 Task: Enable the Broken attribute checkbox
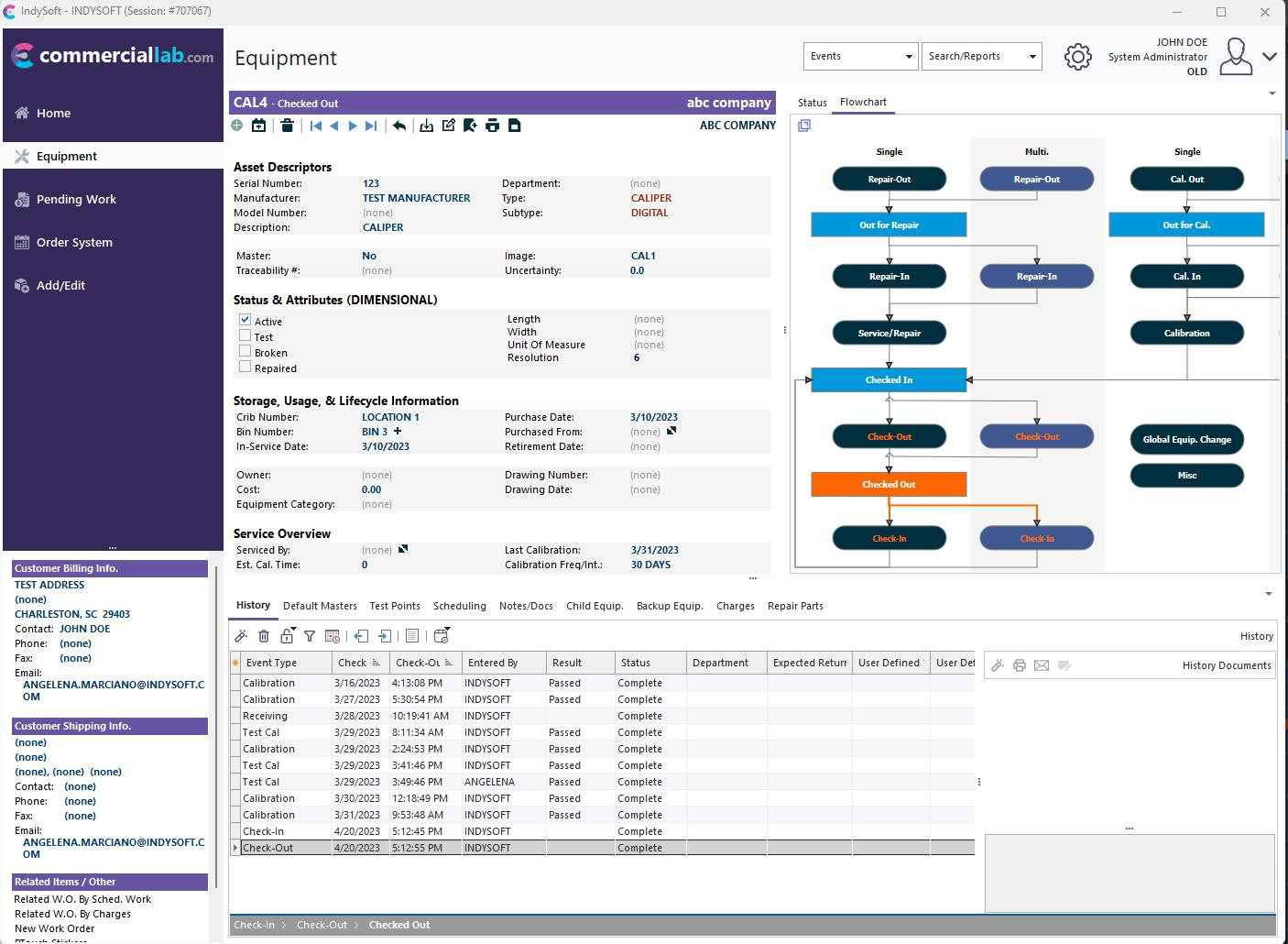[246, 351]
